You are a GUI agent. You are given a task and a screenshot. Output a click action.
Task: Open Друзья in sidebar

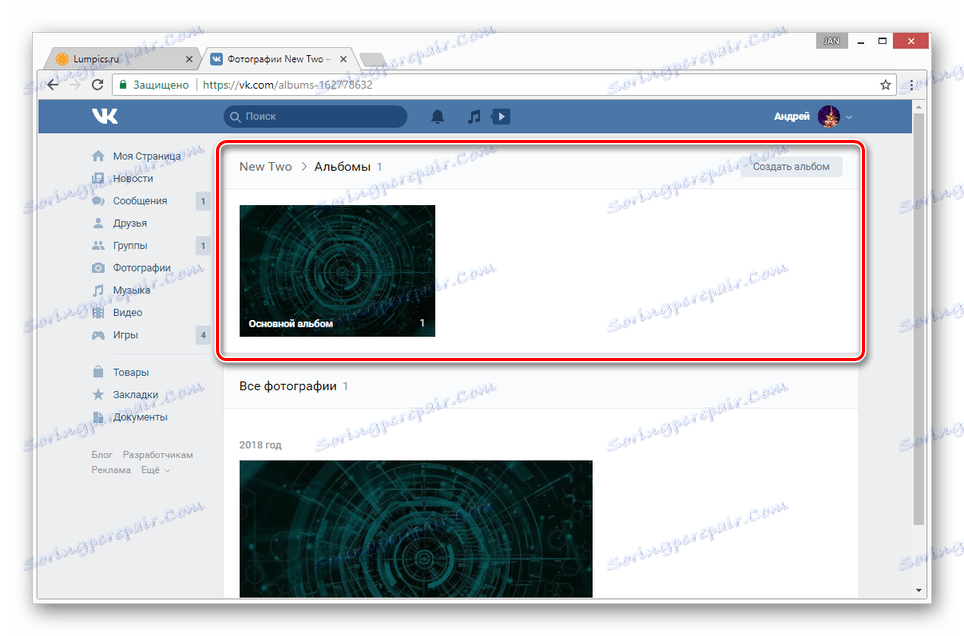point(130,223)
